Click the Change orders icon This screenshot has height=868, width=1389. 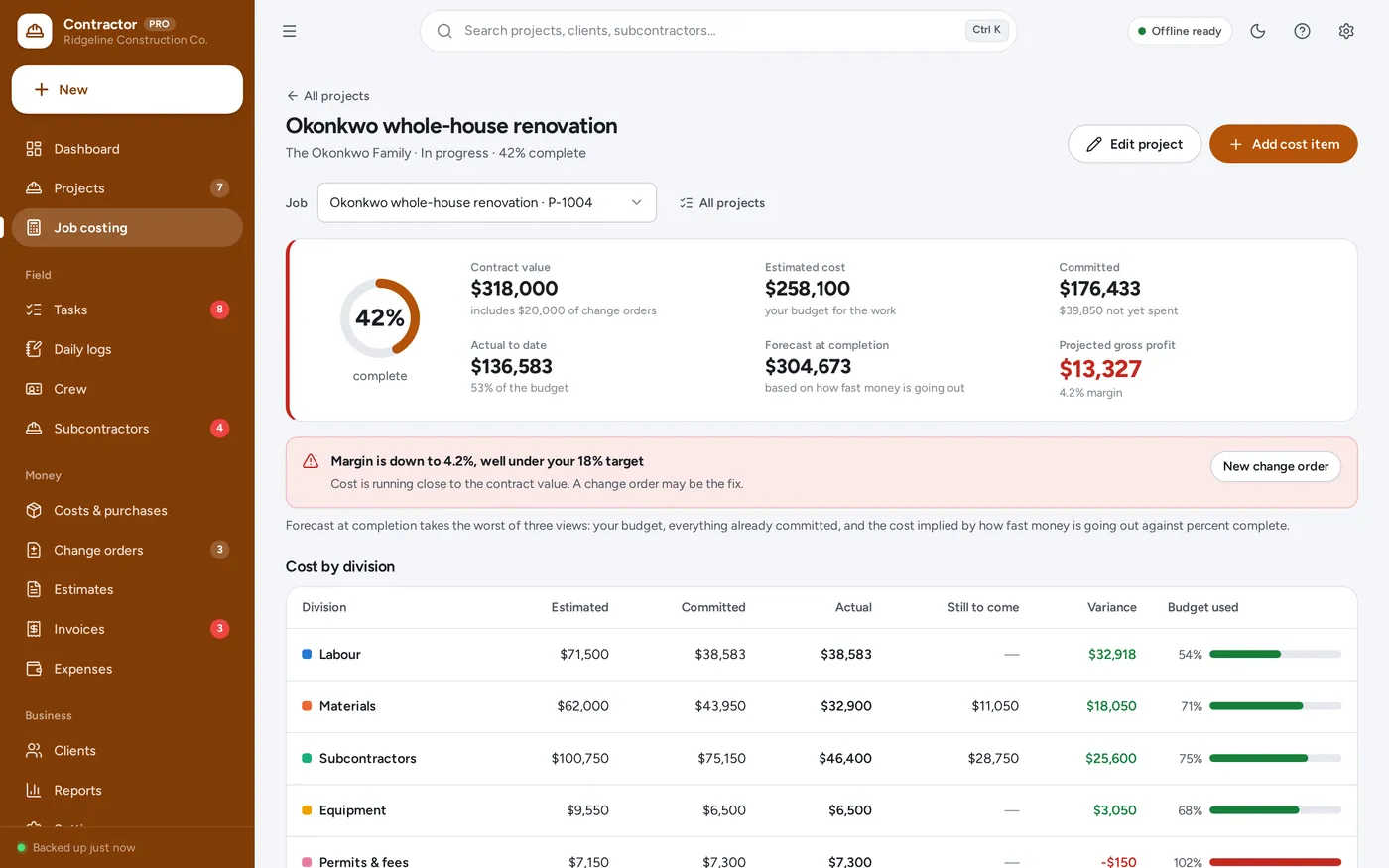[x=34, y=550]
